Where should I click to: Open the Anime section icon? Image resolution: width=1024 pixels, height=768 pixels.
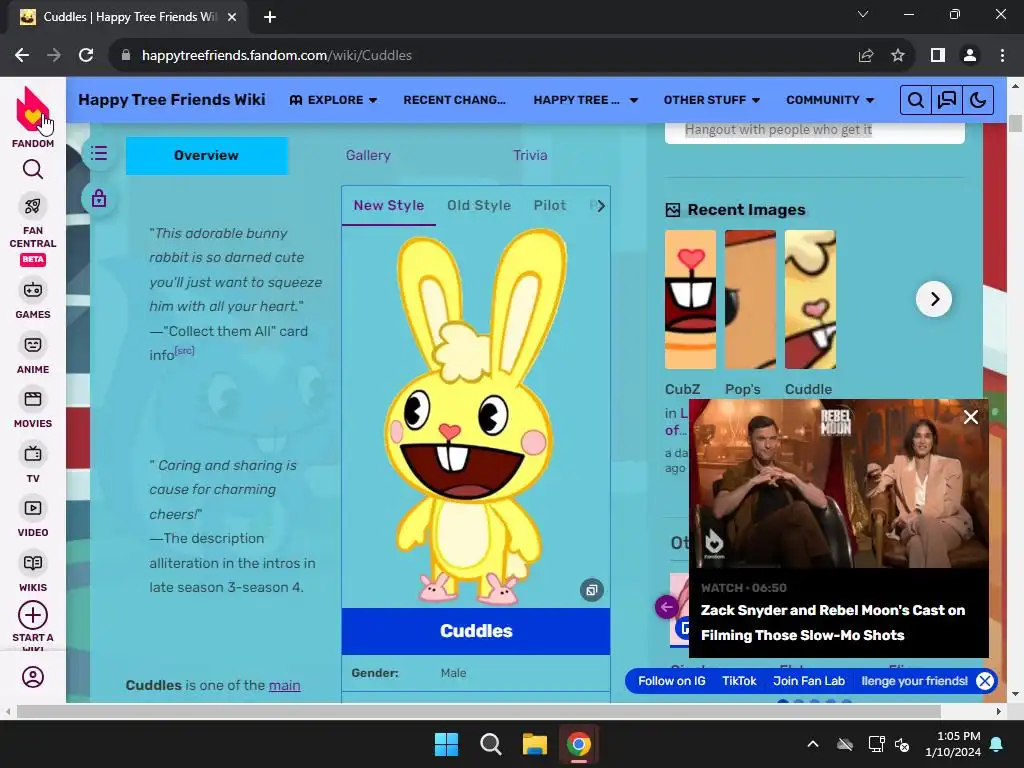coord(33,344)
